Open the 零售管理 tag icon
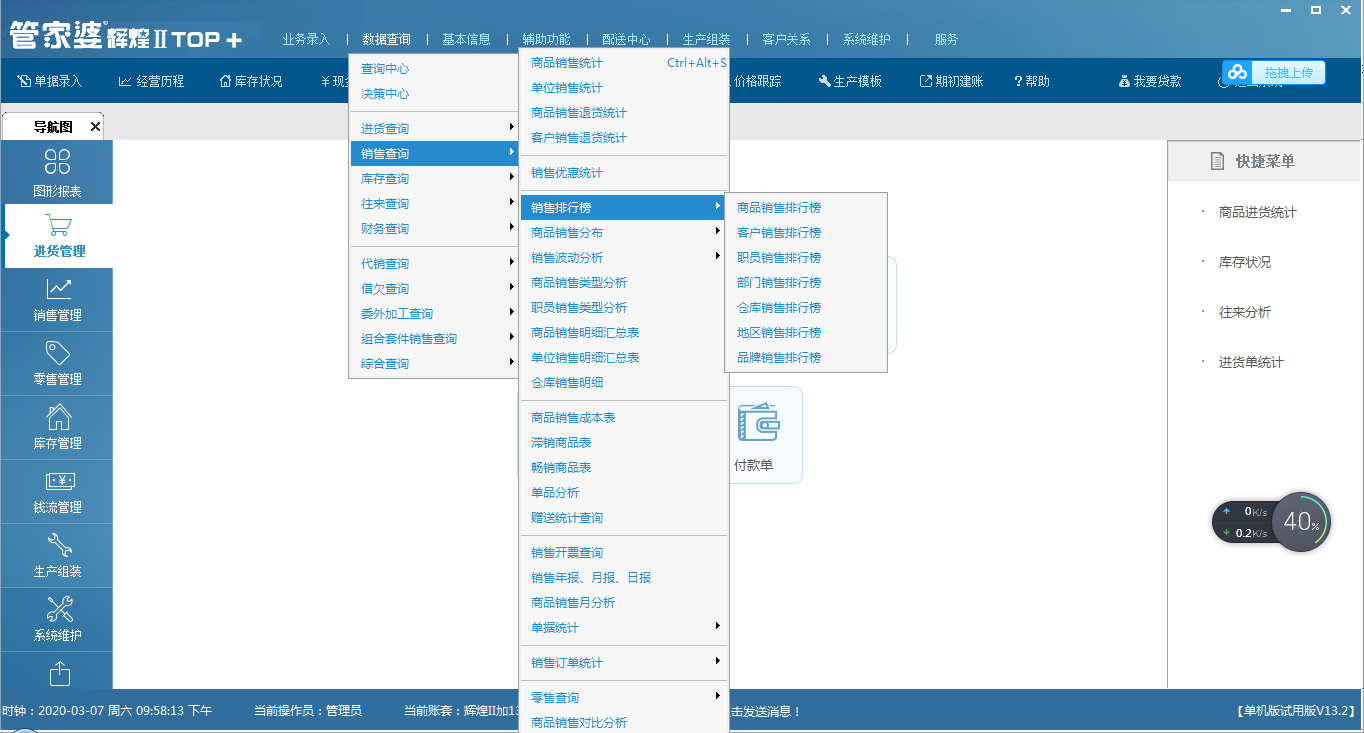 pos(57,354)
